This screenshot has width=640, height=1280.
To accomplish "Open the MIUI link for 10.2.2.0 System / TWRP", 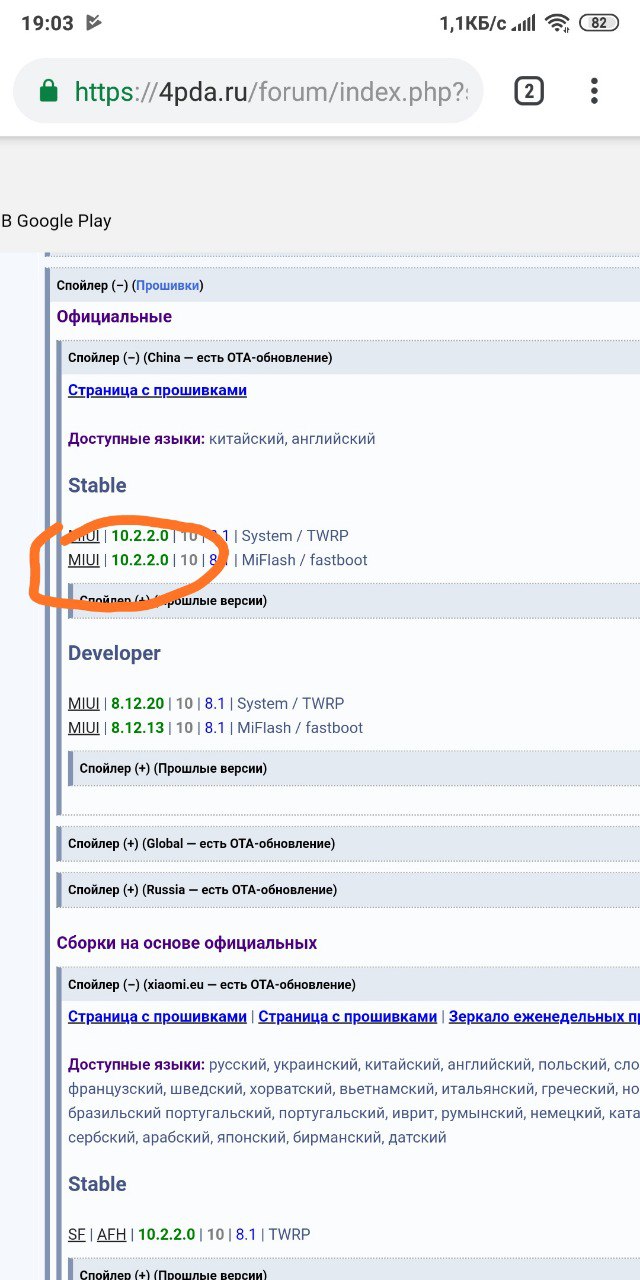I will click(84, 536).
